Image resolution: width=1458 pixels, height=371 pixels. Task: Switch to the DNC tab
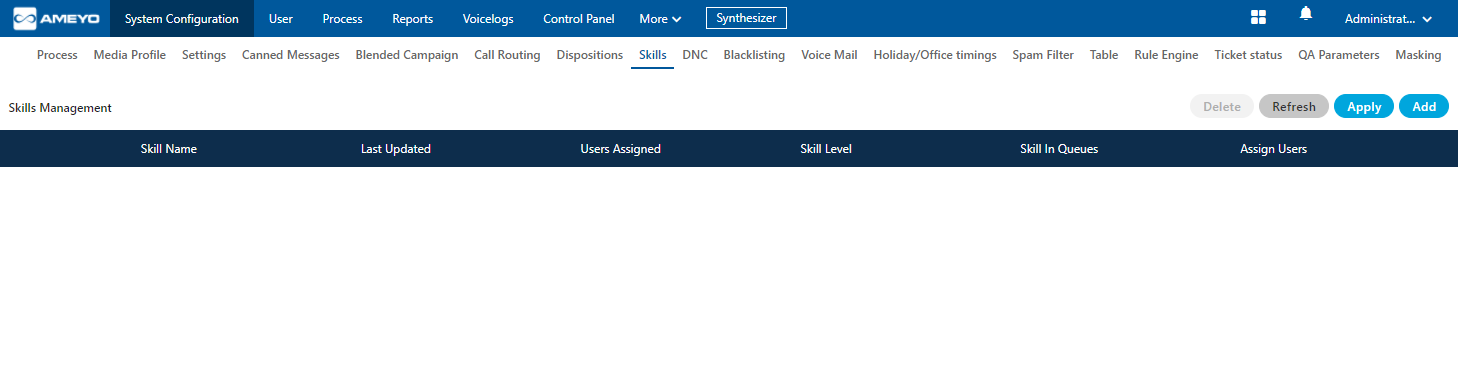695,55
